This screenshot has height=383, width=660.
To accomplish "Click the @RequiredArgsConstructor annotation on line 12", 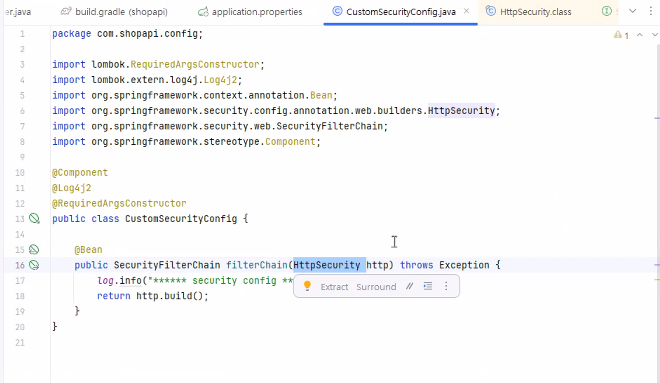I will pyautogui.click(x=119, y=203).
